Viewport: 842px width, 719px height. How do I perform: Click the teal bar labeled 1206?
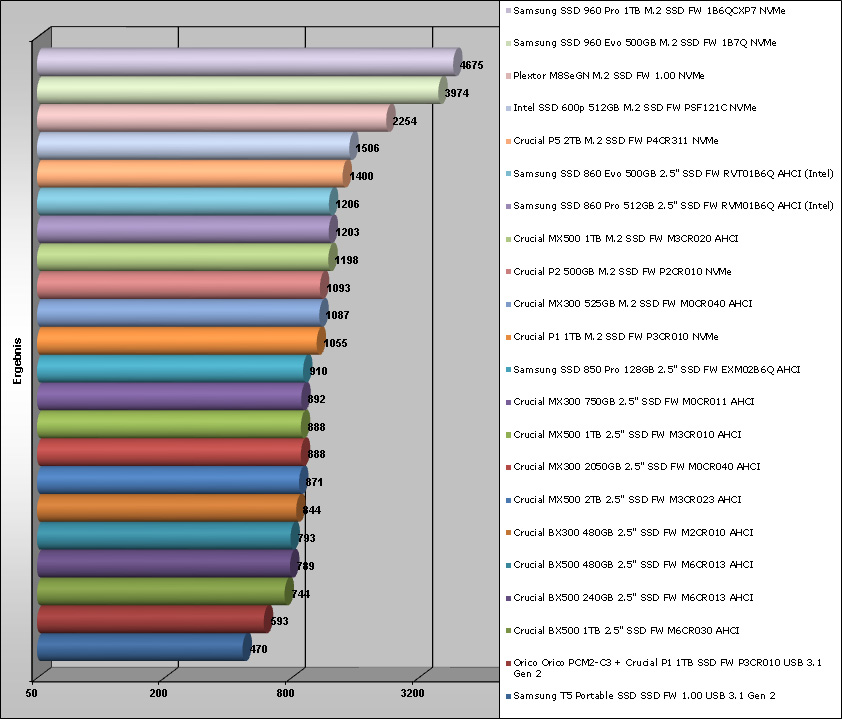(187, 201)
